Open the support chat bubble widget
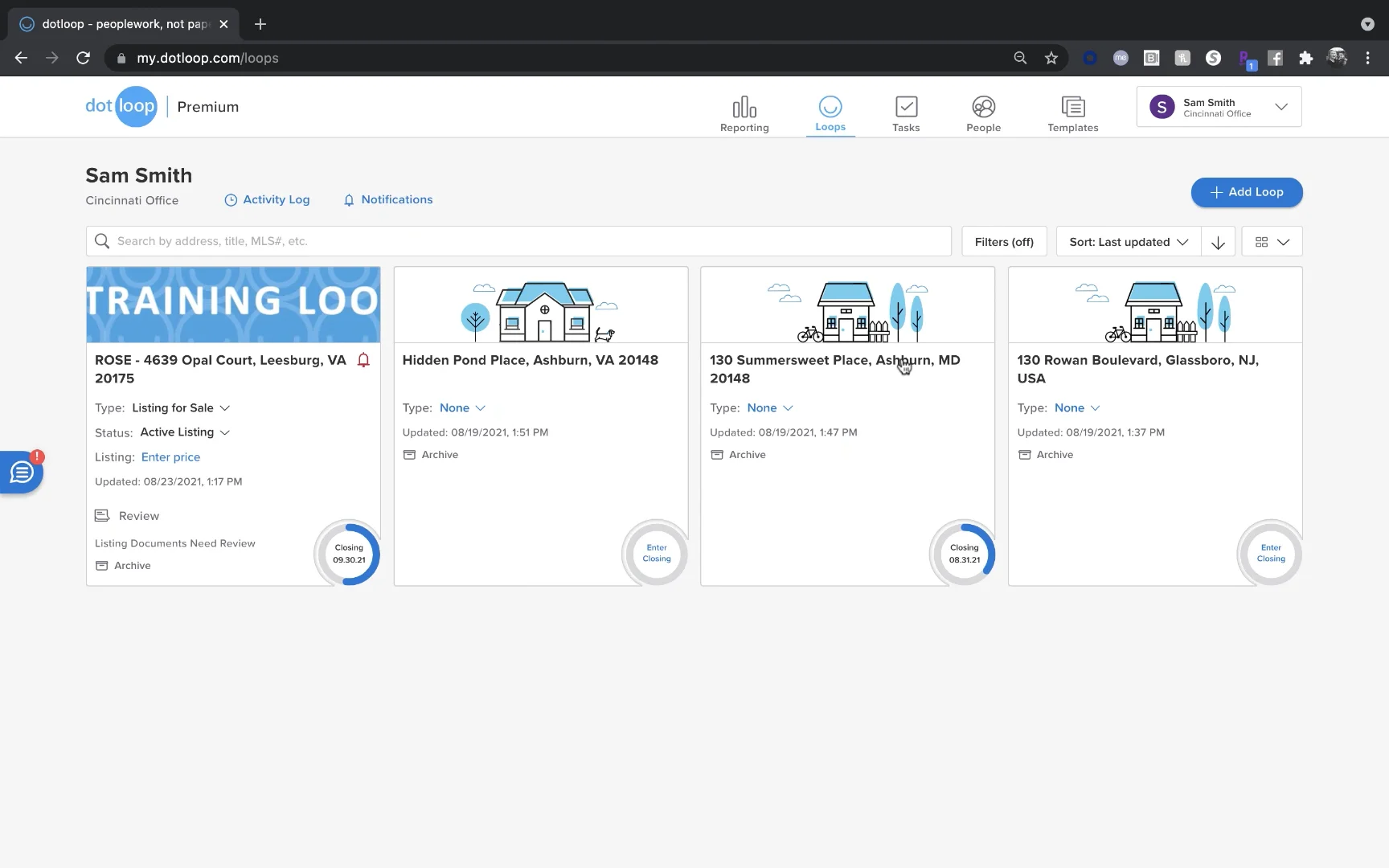Screen dimensions: 1389x868 22,473
